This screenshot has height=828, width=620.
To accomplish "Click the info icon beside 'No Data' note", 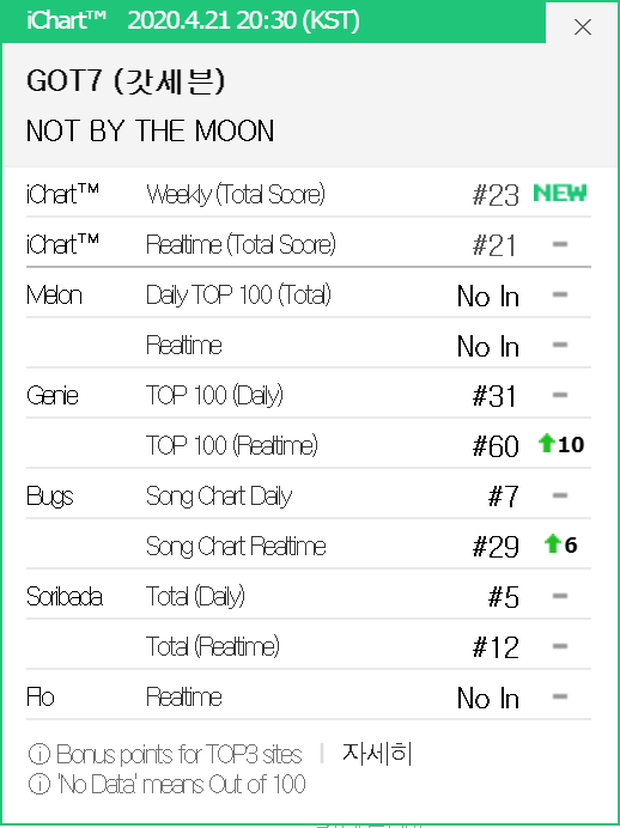I will tap(38, 784).
